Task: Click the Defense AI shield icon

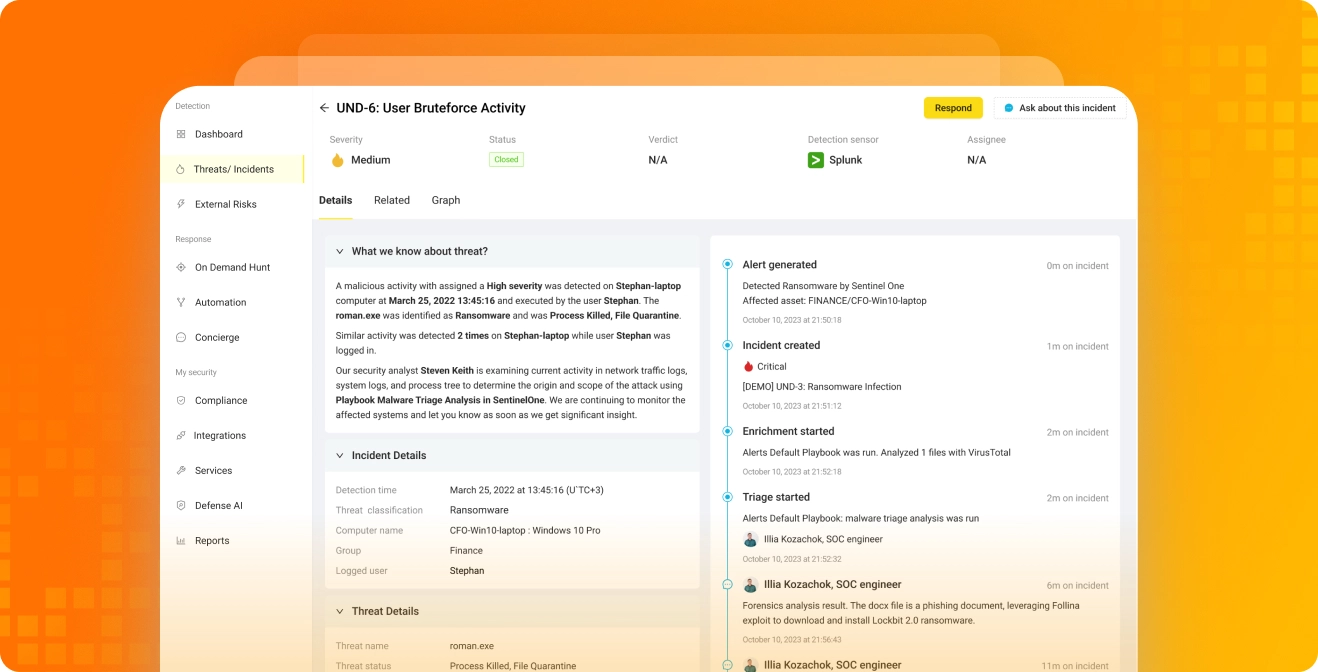Action: click(181, 505)
